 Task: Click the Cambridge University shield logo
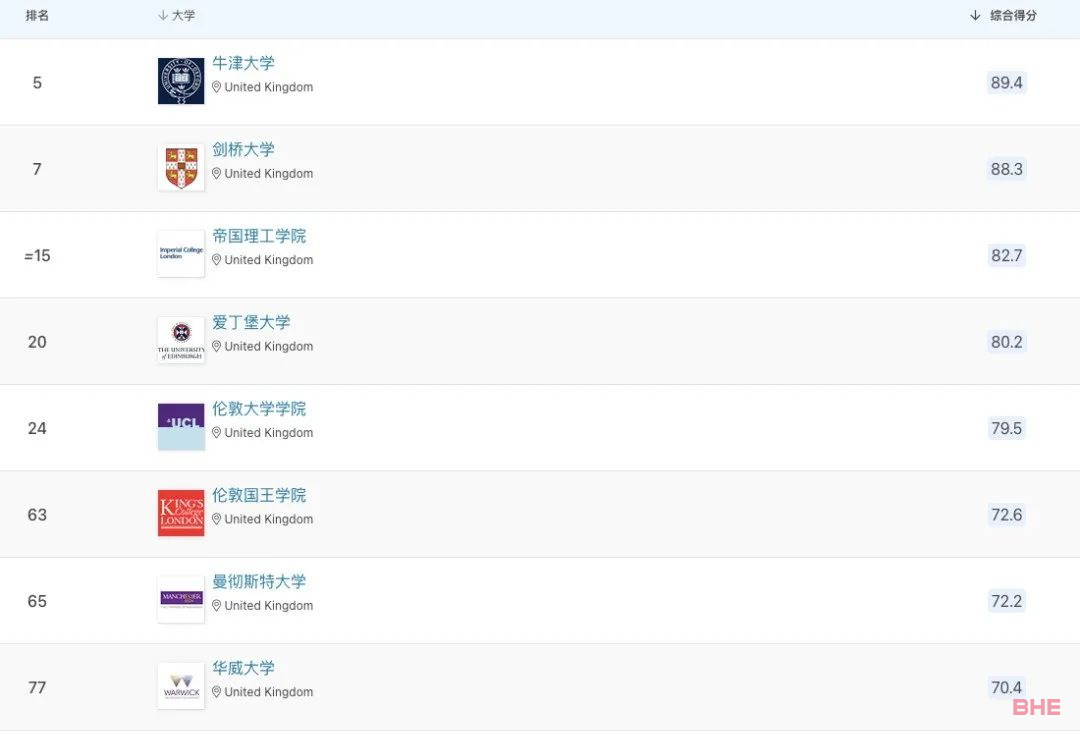click(181, 168)
